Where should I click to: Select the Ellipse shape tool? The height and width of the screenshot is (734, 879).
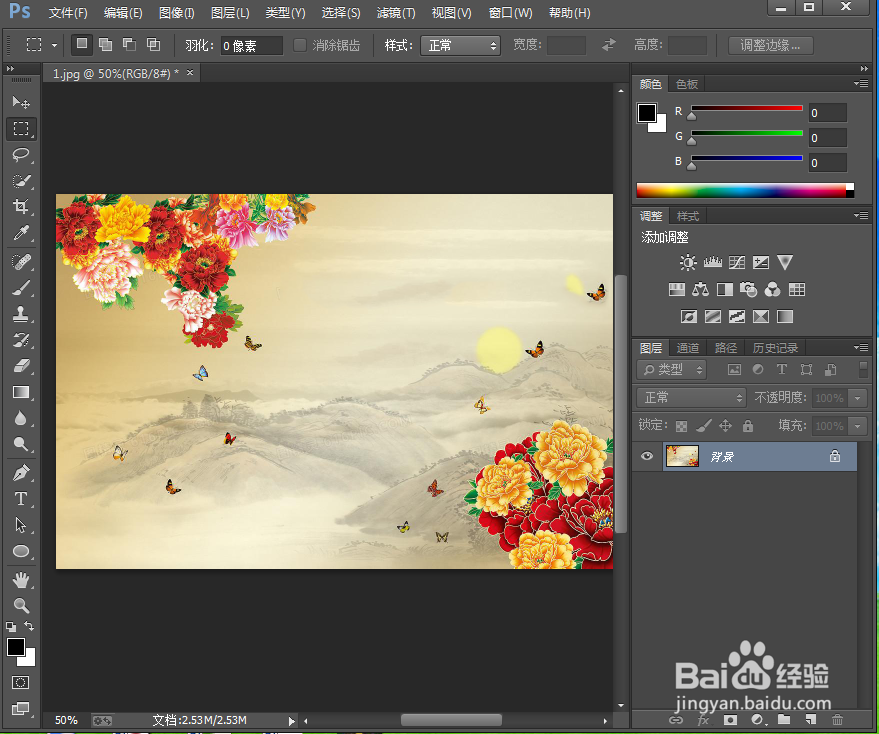tap(21, 551)
